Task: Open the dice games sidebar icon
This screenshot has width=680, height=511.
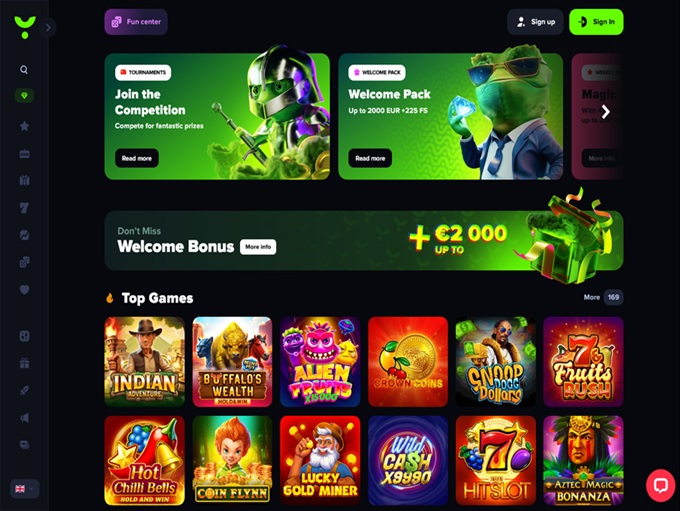Action: pos(24,262)
